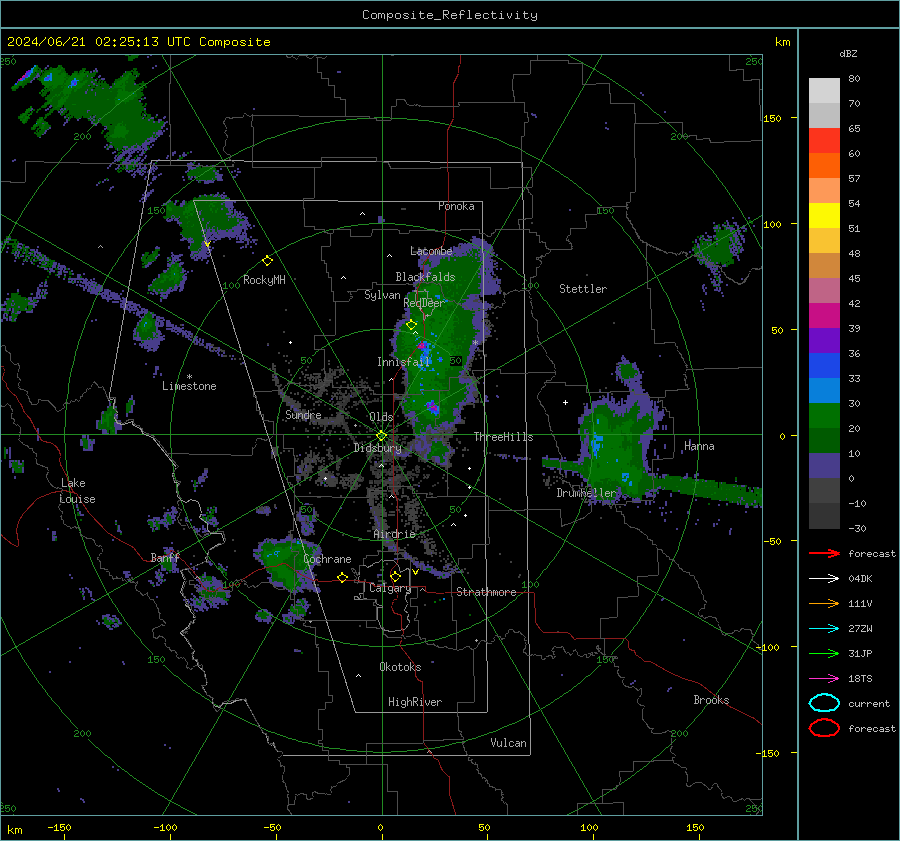Click the RockyMH label

coord(264,280)
